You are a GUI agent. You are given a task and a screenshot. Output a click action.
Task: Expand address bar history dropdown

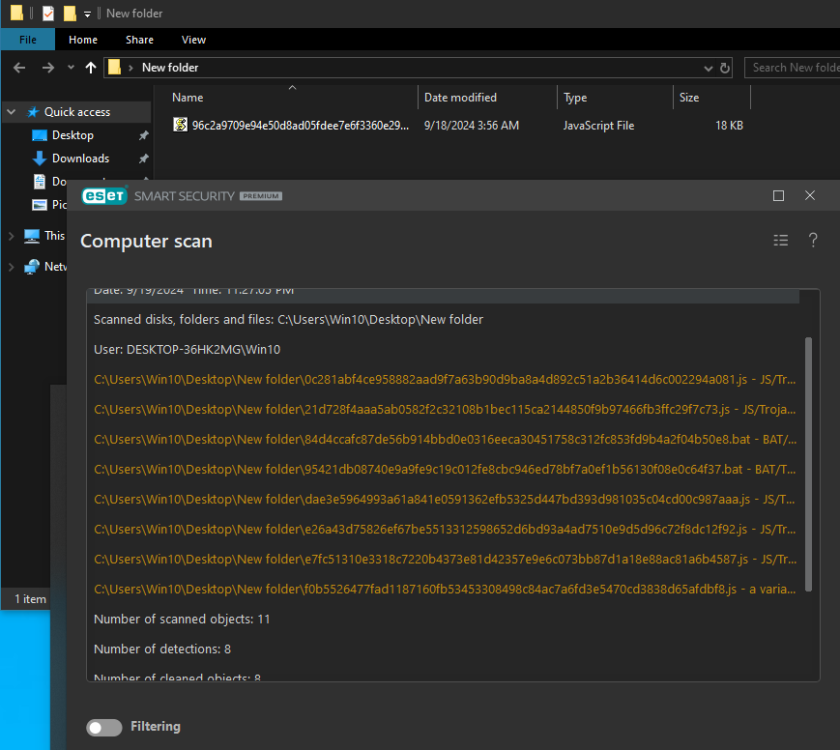tap(708, 68)
